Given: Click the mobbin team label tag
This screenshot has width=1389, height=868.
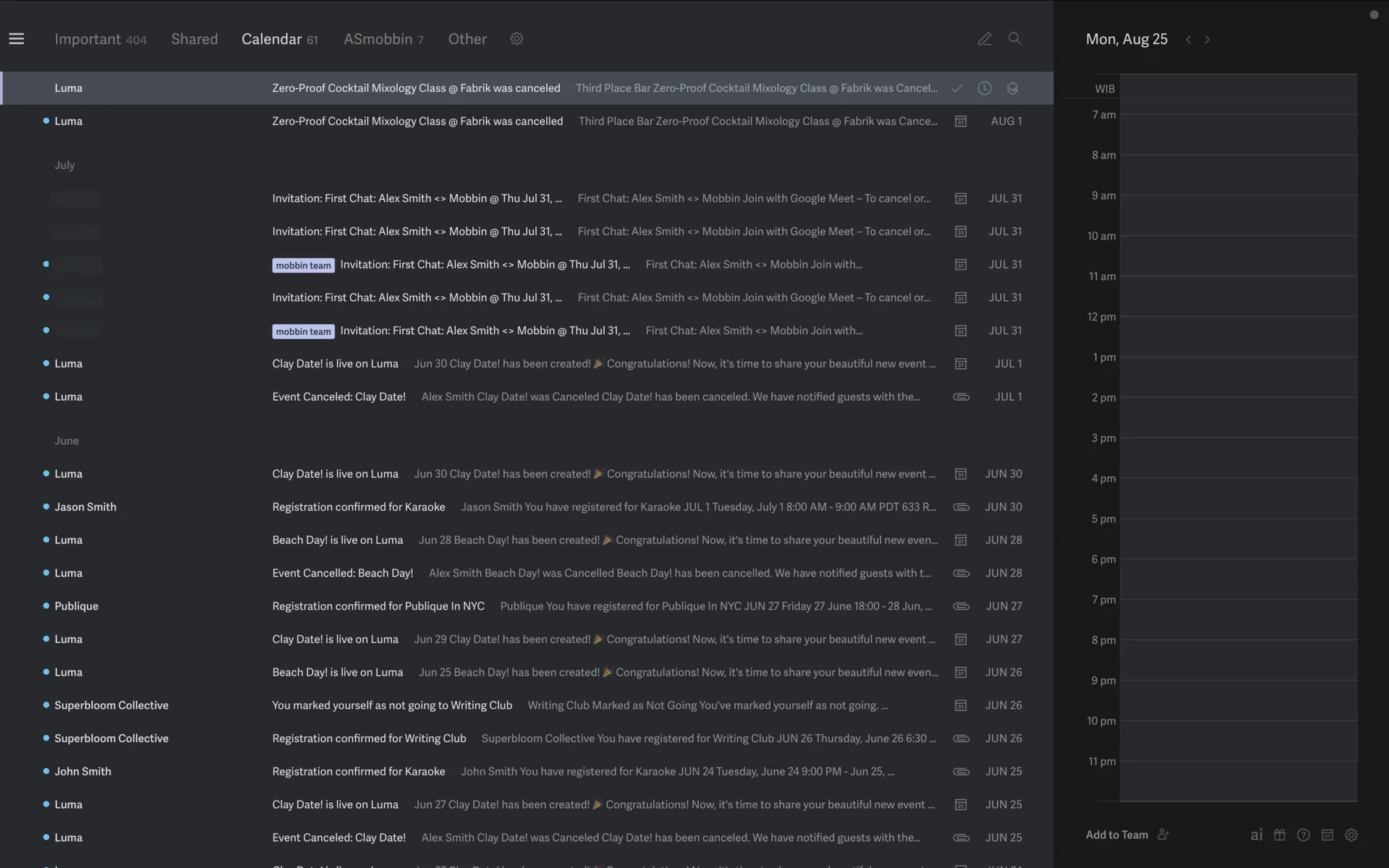Looking at the screenshot, I should click(x=303, y=265).
